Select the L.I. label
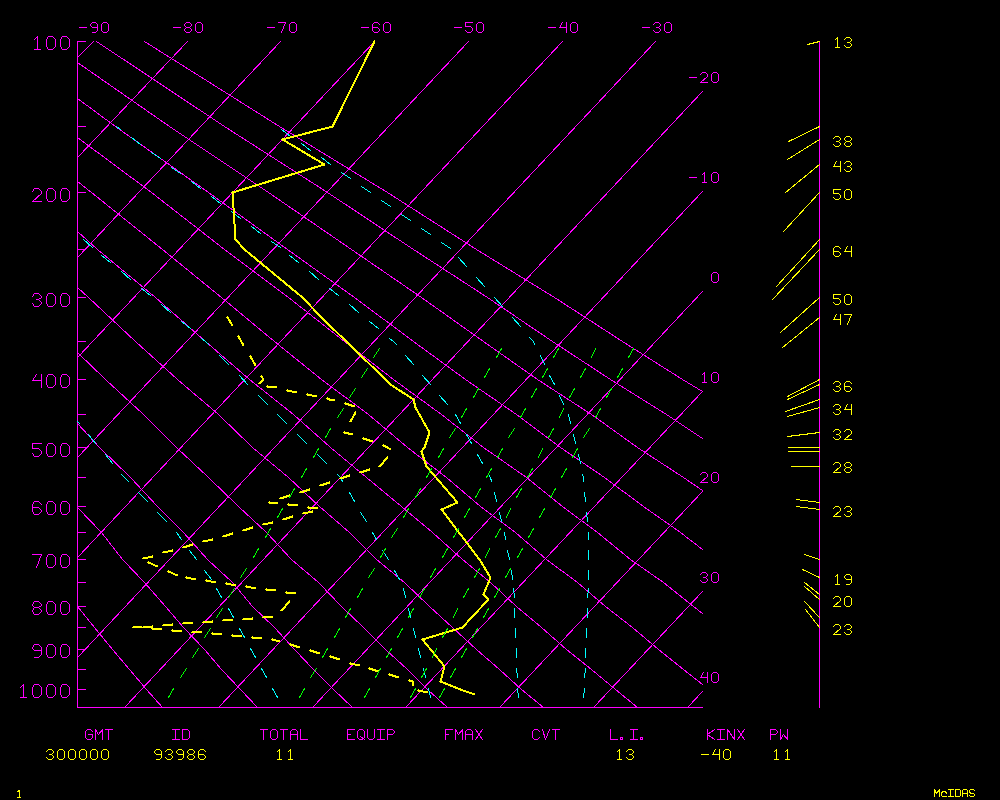The height and width of the screenshot is (800, 1000). [x=627, y=734]
